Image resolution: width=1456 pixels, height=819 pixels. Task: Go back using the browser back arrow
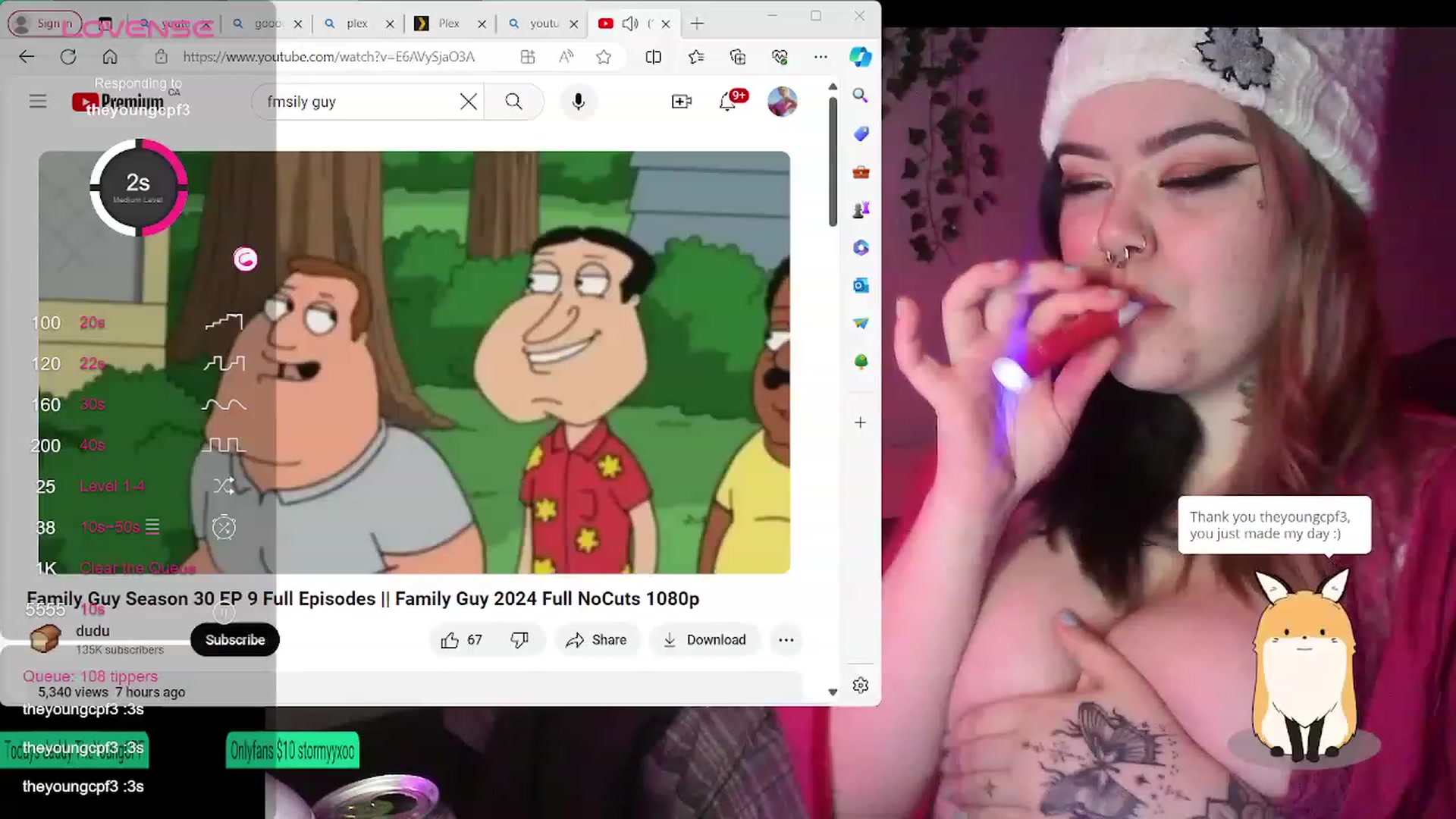coord(27,57)
